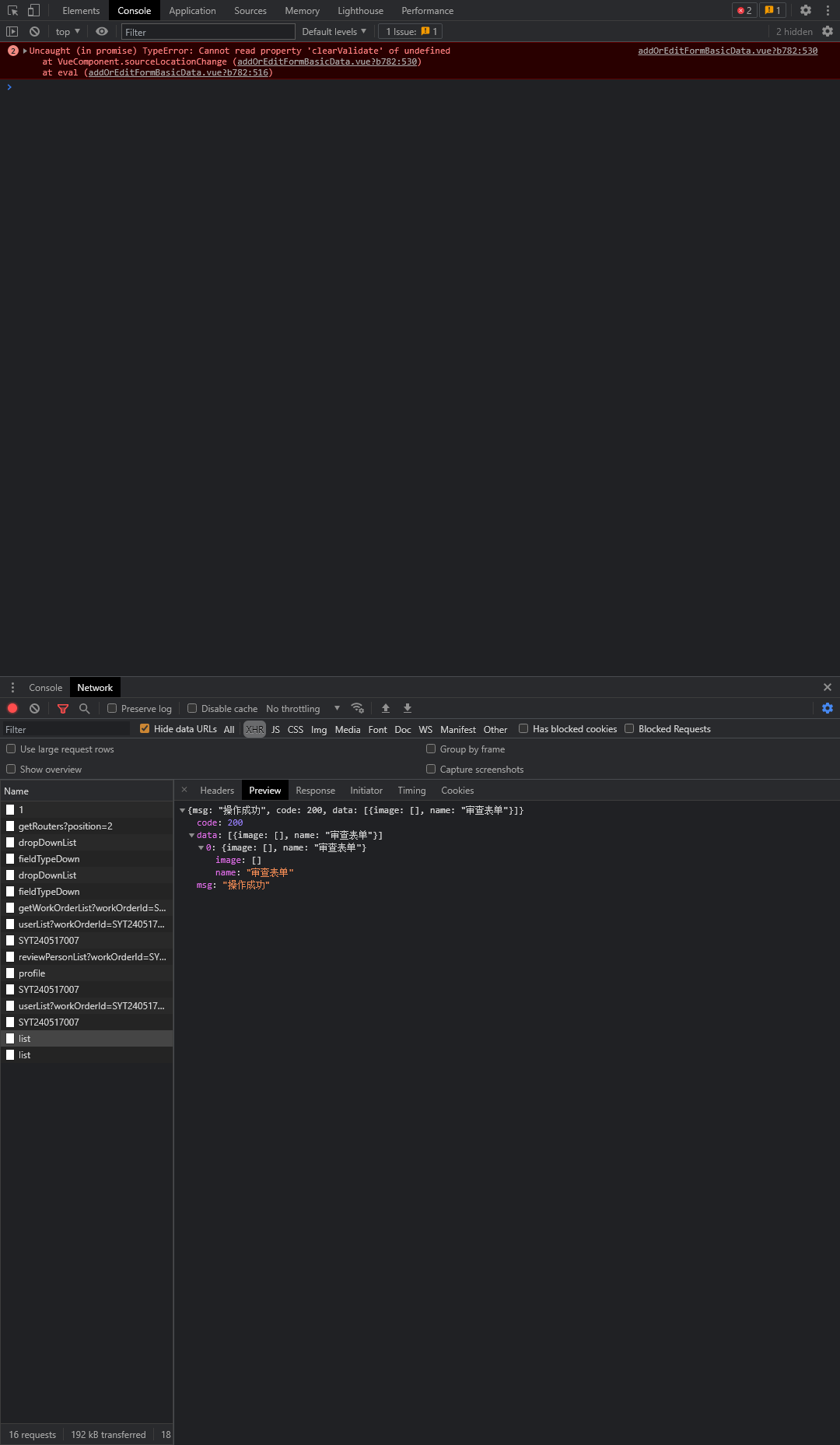Uncheck Hide data URLs checkbox
The height and width of the screenshot is (1445, 840).
(x=145, y=728)
